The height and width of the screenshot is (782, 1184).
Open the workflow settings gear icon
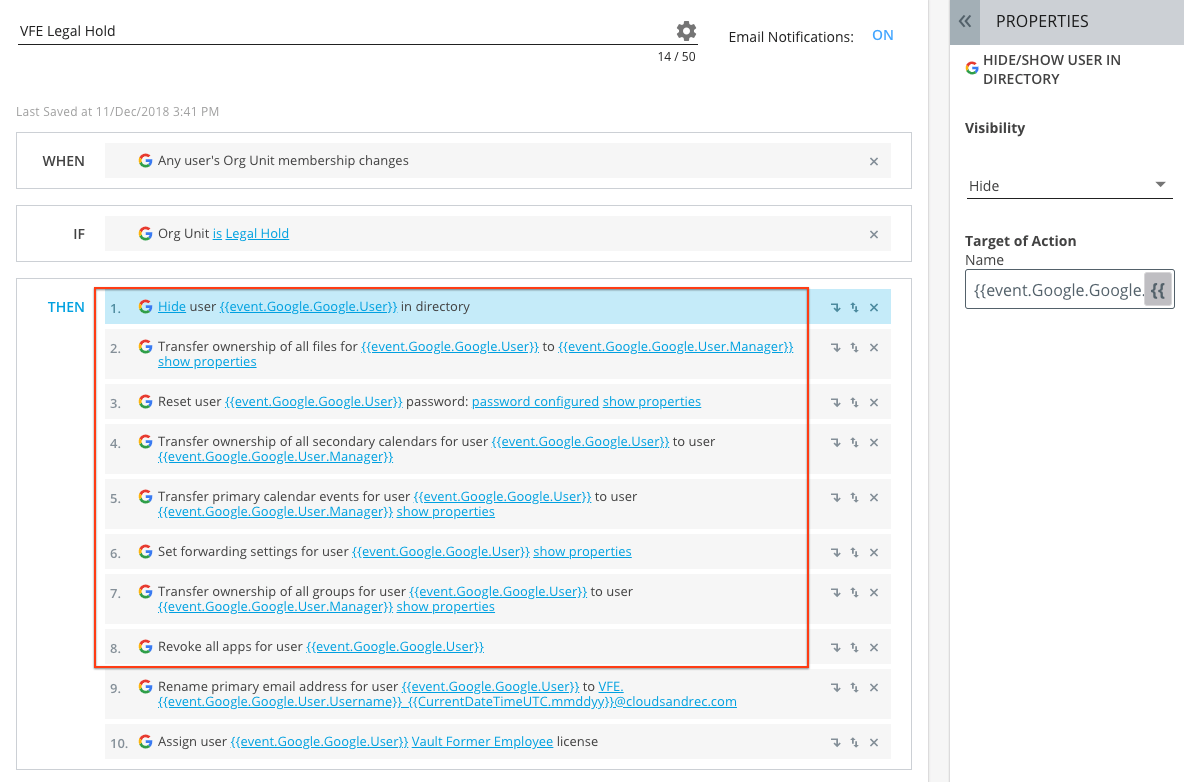686,30
